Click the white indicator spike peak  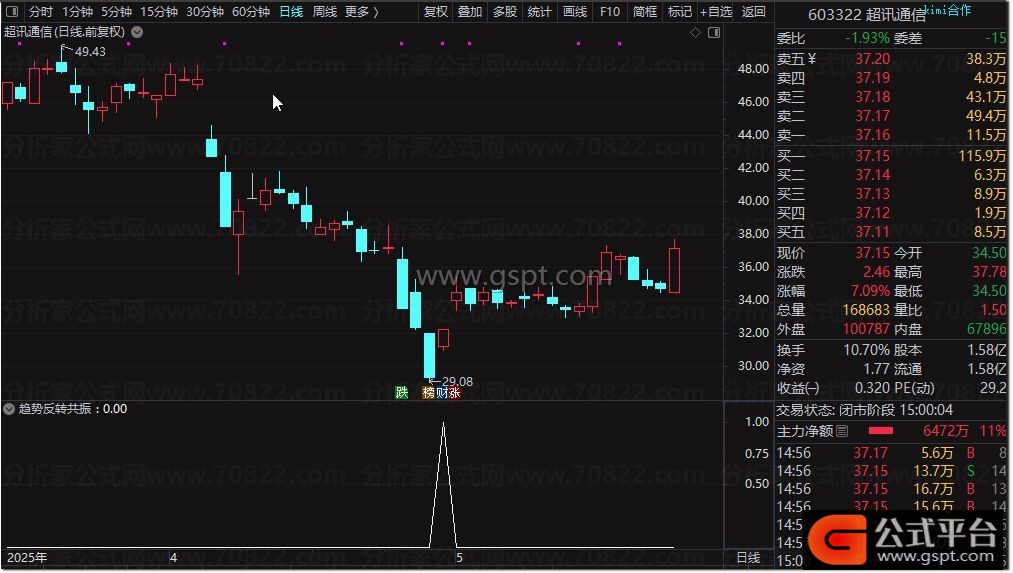(x=443, y=424)
